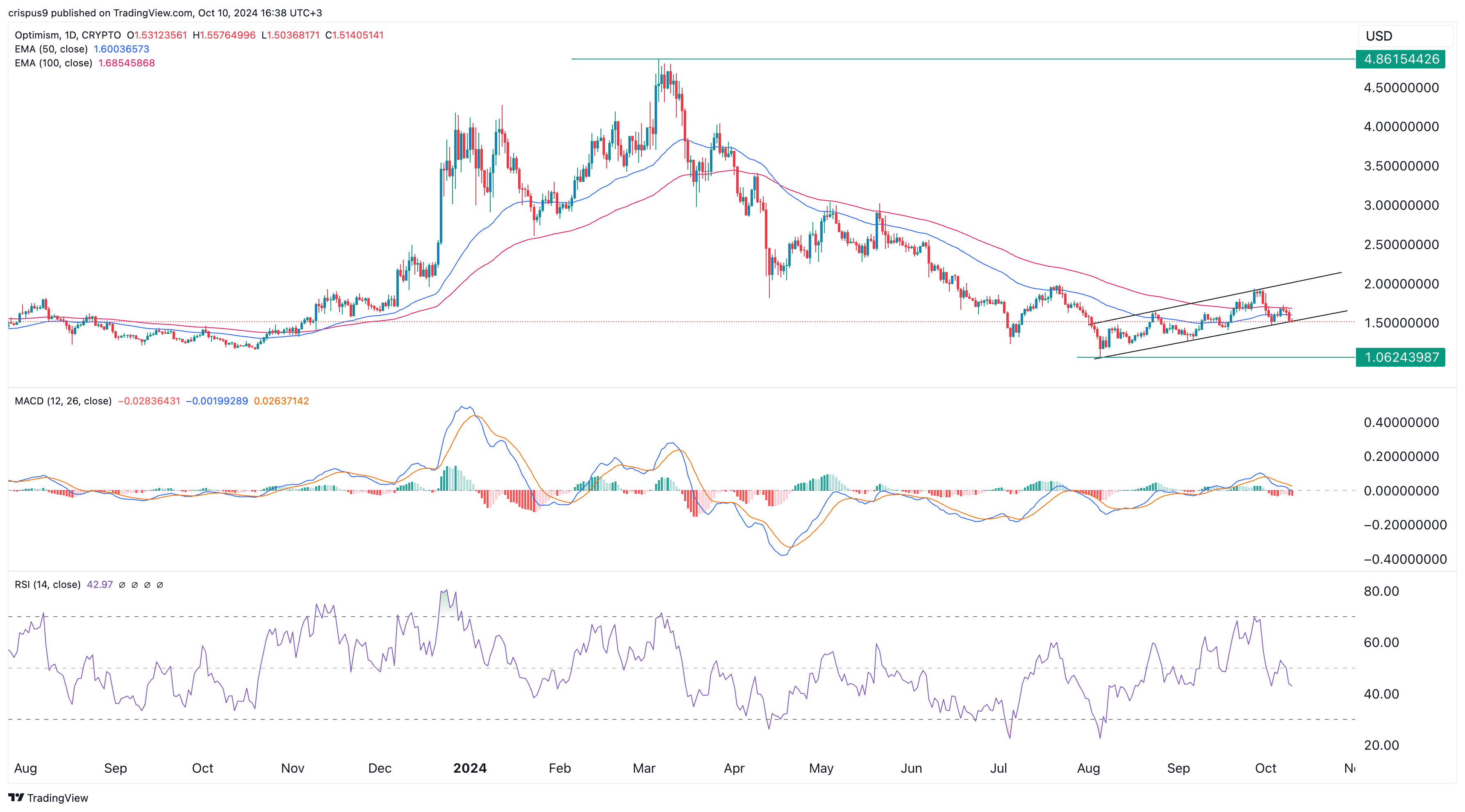Click the RSI (14, close) indicator label
The height and width of the screenshot is (812, 1465).
click(48, 585)
